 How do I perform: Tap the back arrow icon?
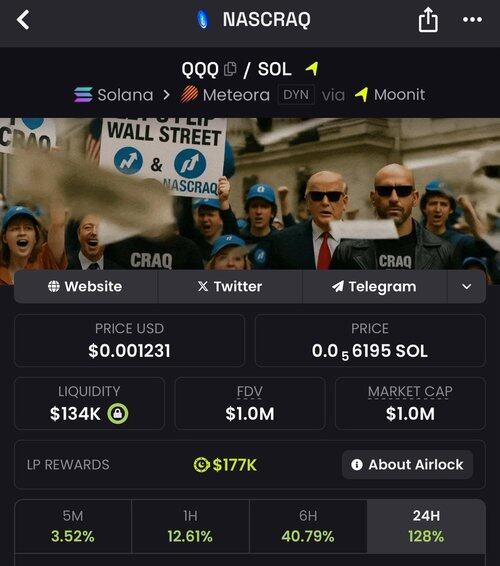point(23,19)
